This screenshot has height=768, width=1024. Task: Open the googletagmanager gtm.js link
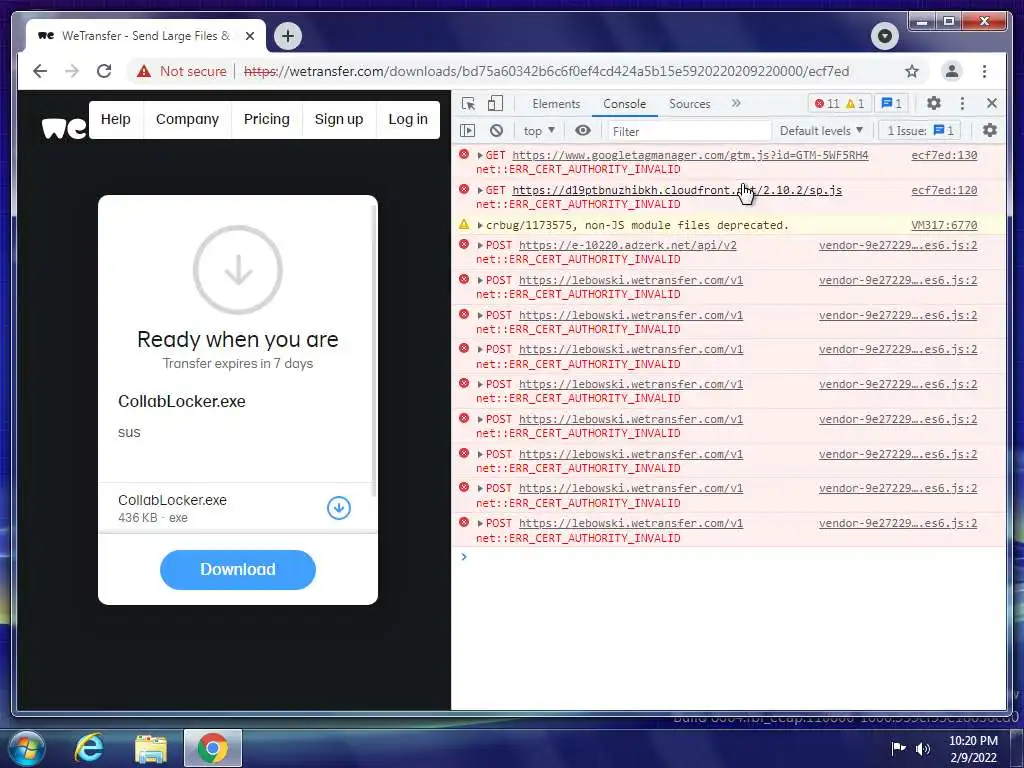[x=690, y=155]
